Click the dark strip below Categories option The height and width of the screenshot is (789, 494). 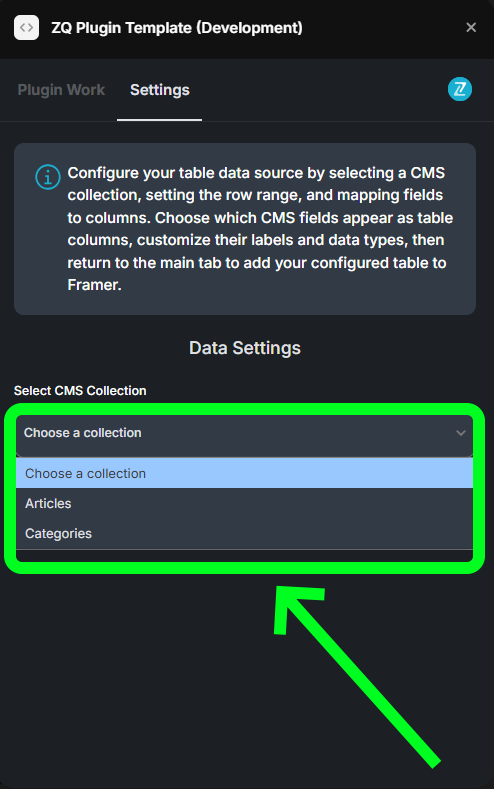244,556
